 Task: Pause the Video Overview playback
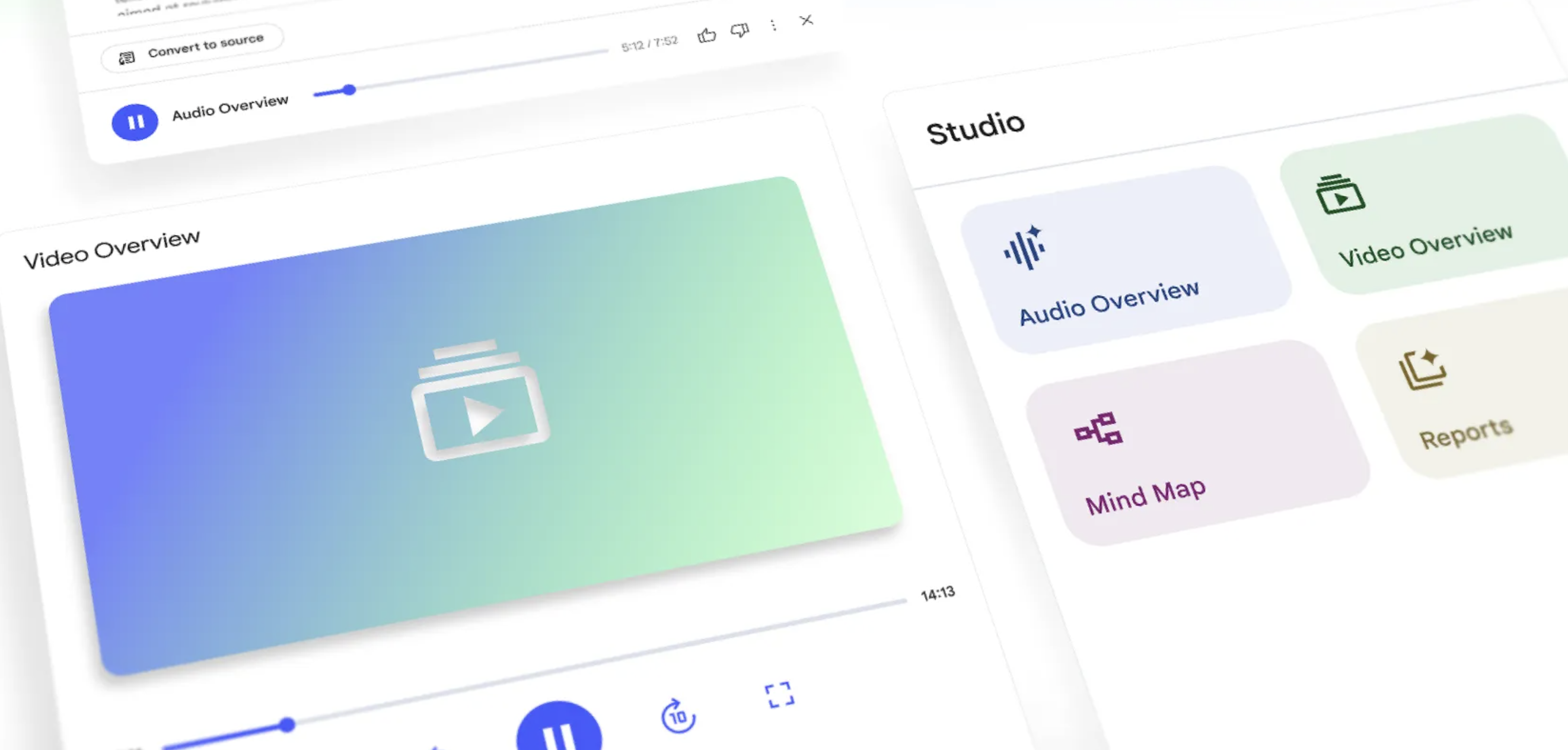coord(559,731)
